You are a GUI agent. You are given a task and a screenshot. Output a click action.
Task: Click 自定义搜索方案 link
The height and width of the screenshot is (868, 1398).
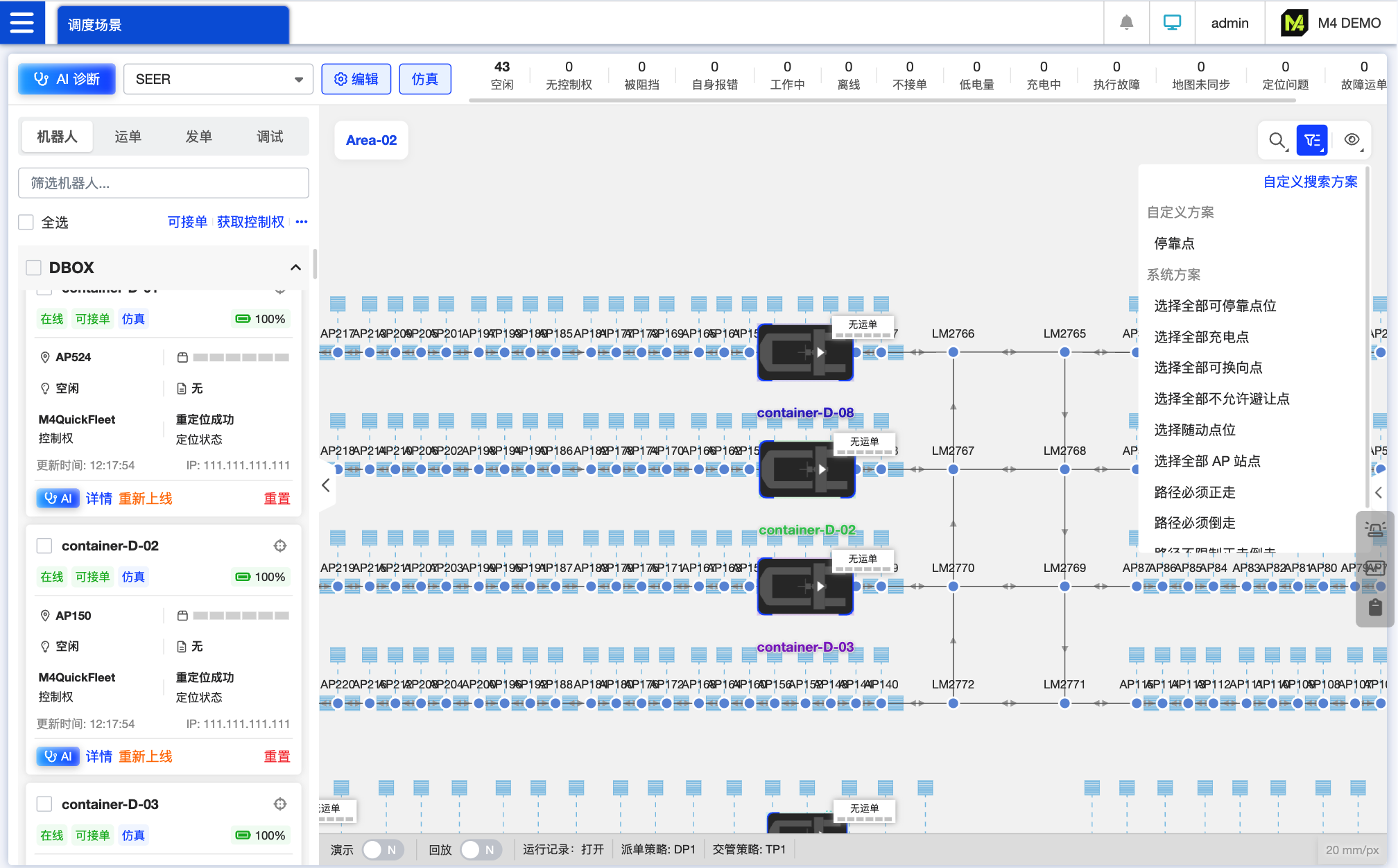(x=1310, y=182)
